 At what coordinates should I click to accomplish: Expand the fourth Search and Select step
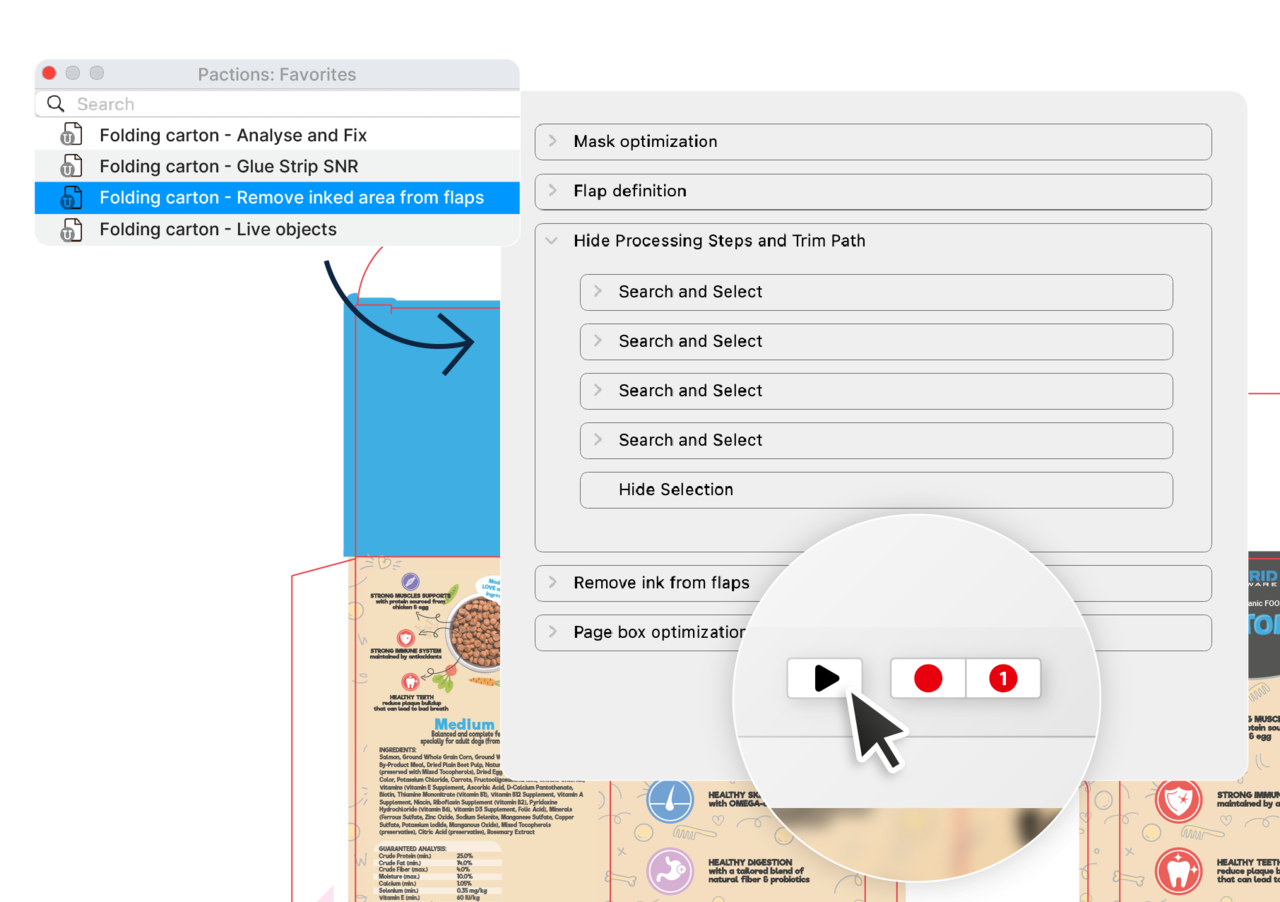598,440
